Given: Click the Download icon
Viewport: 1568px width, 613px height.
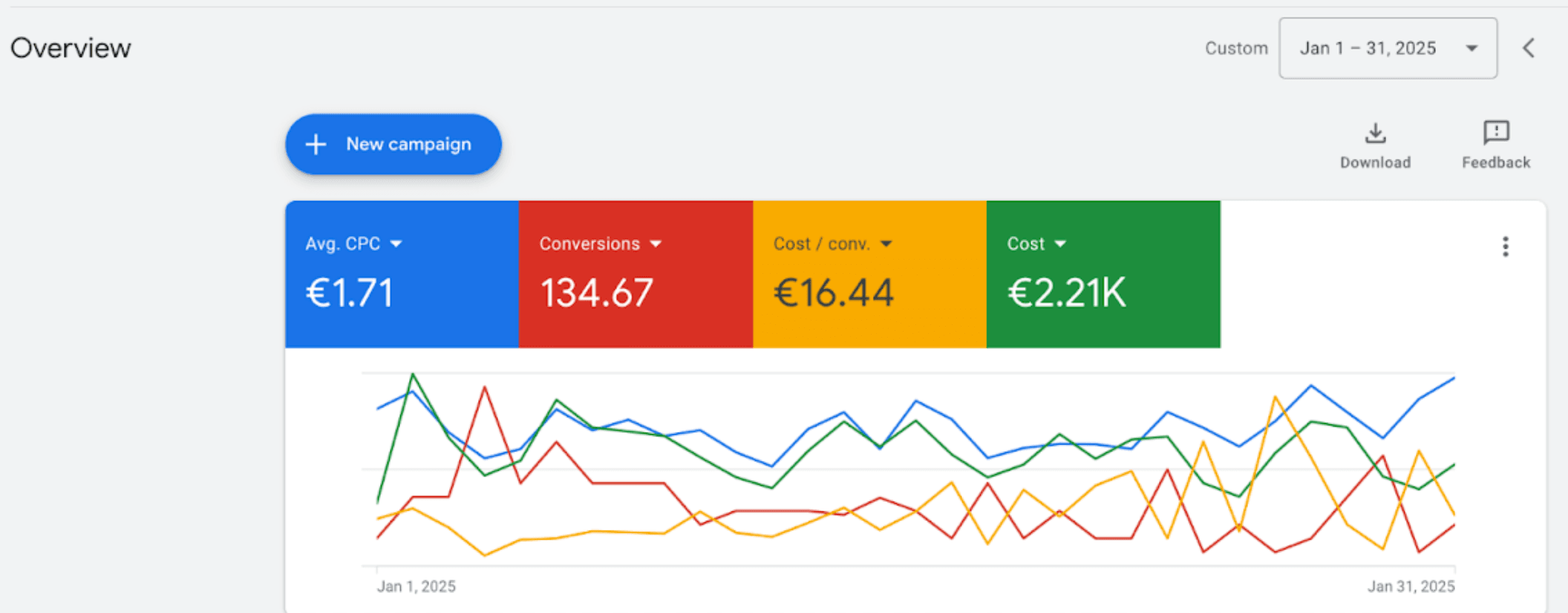Looking at the screenshot, I should [x=1375, y=134].
